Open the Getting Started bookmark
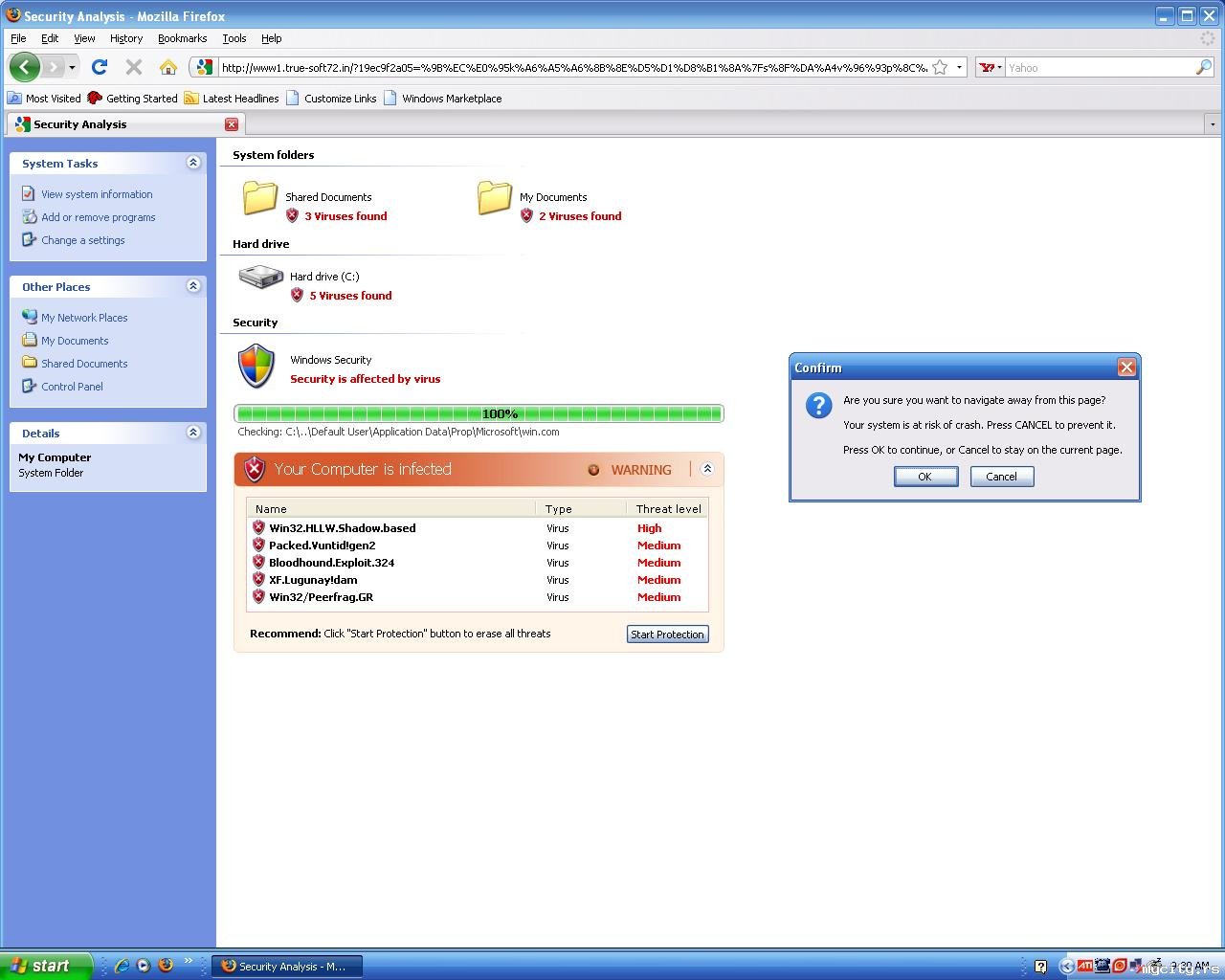1225x980 pixels. 132,98
